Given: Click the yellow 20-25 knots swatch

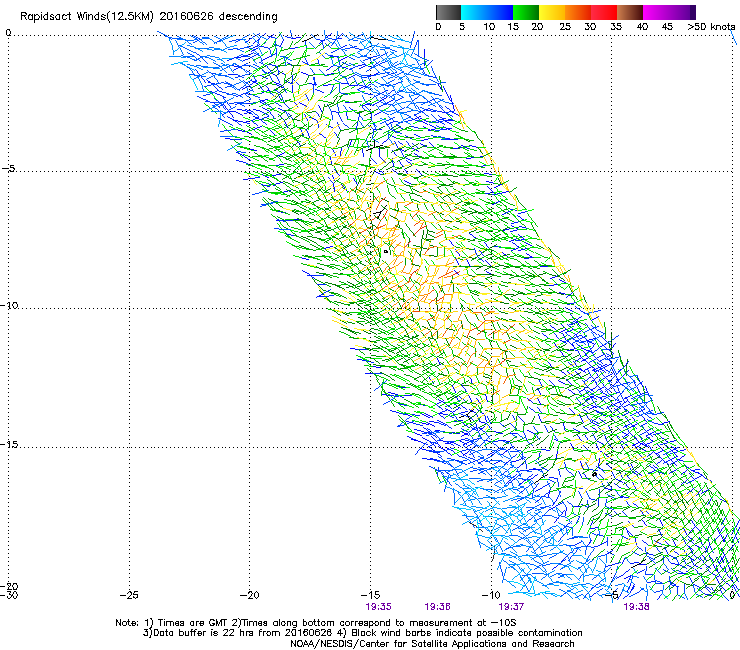Looking at the screenshot, I should coord(552,12).
